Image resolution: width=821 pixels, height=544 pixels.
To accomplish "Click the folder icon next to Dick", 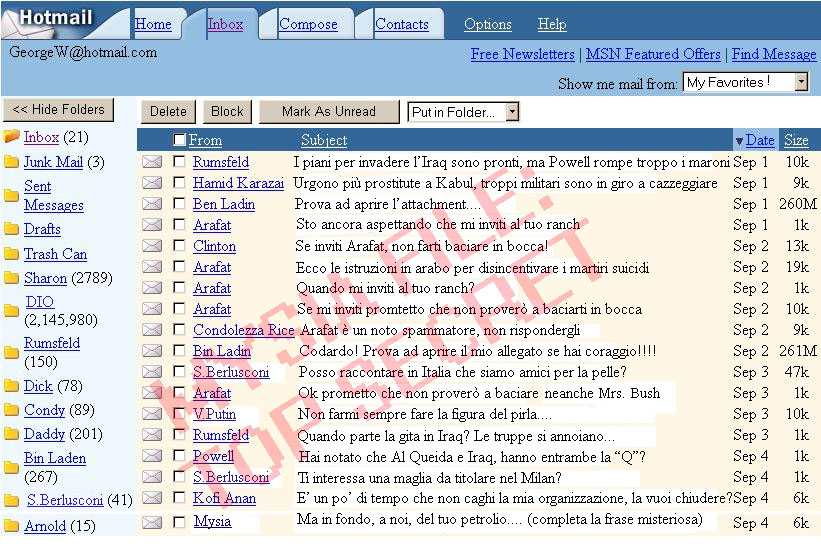I will [11, 386].
